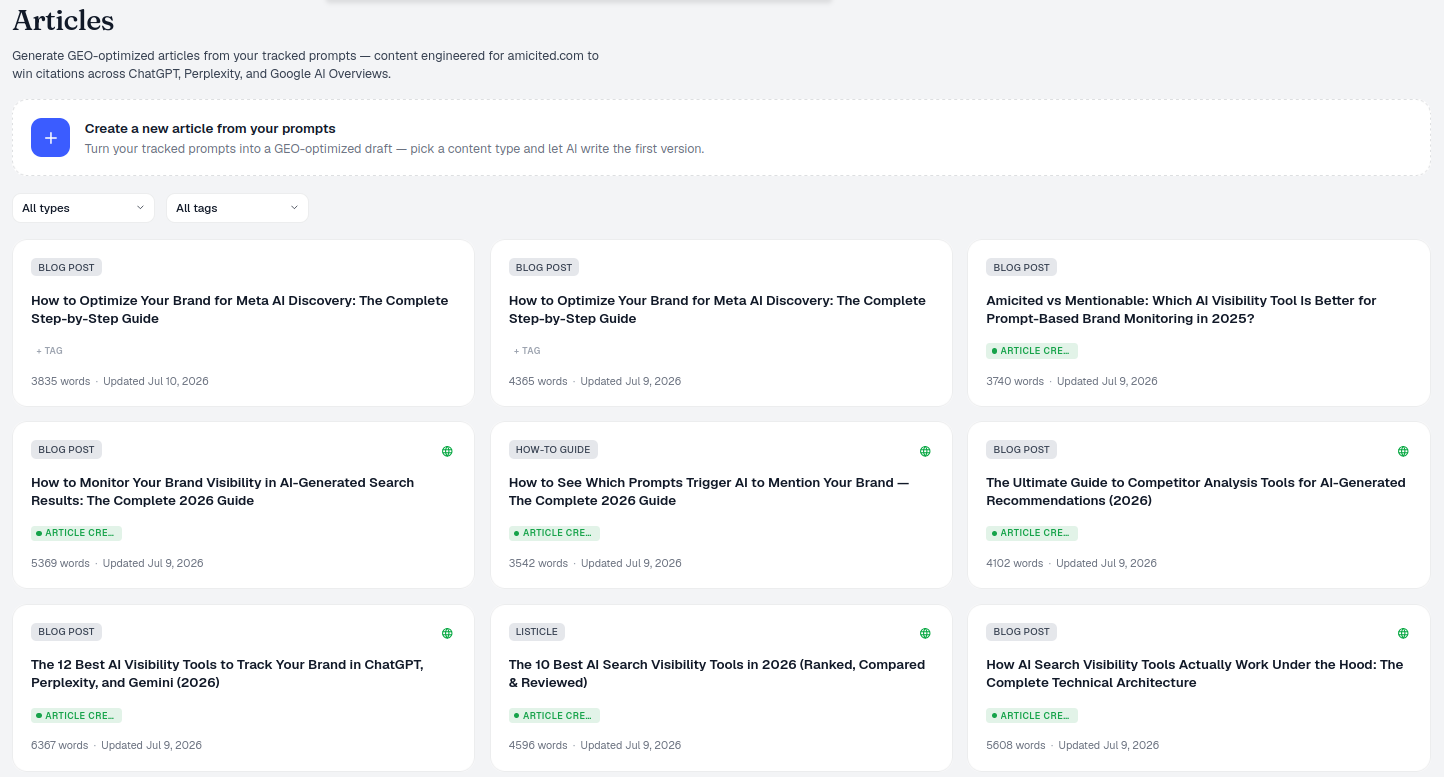Image resolution: width=1444 pixels, height=777 pixels.
Task: Click ARTICLE CRE… tag on Competitor Analysis Tools card
Action: (x=1032, y=533)
